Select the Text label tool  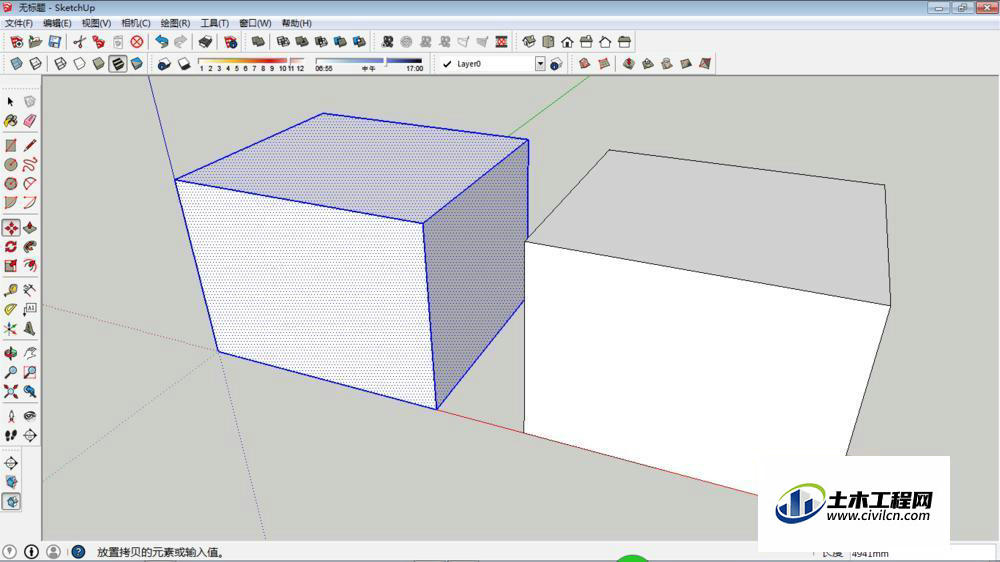(30, 309)
